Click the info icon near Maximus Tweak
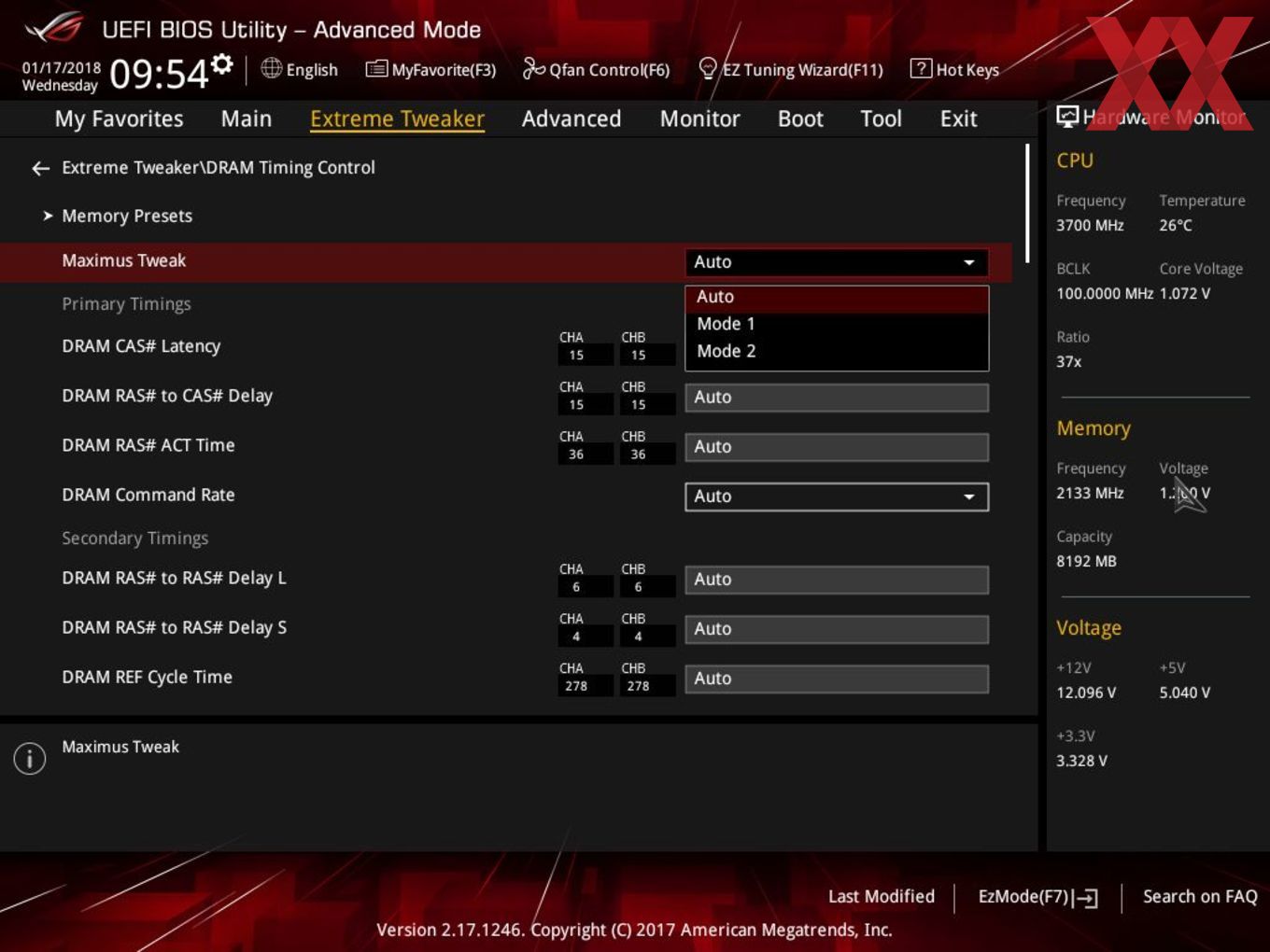The height and width of the screenshot is (952, 1270). (x=30, y=758)
